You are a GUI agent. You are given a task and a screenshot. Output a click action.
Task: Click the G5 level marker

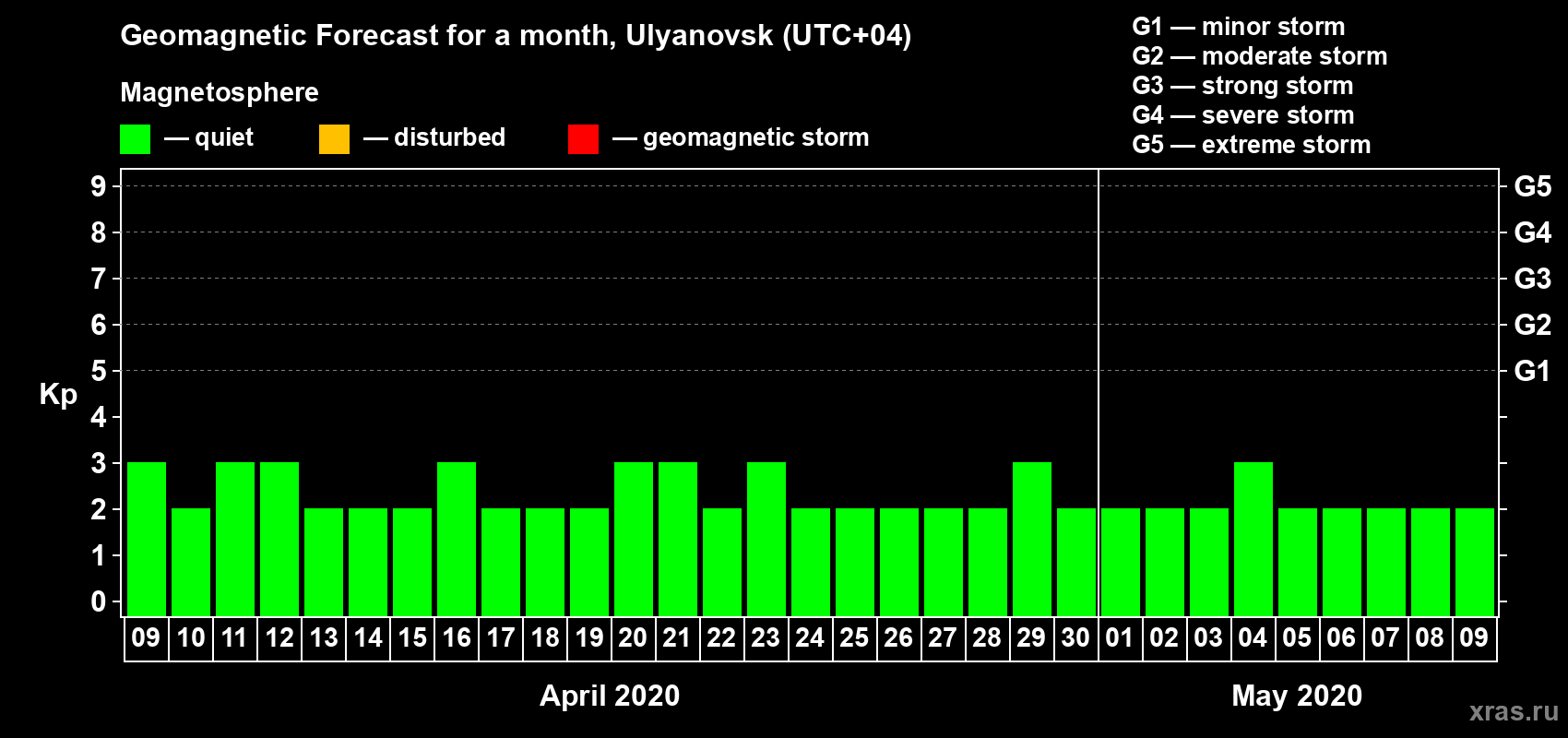(1532, 186)
